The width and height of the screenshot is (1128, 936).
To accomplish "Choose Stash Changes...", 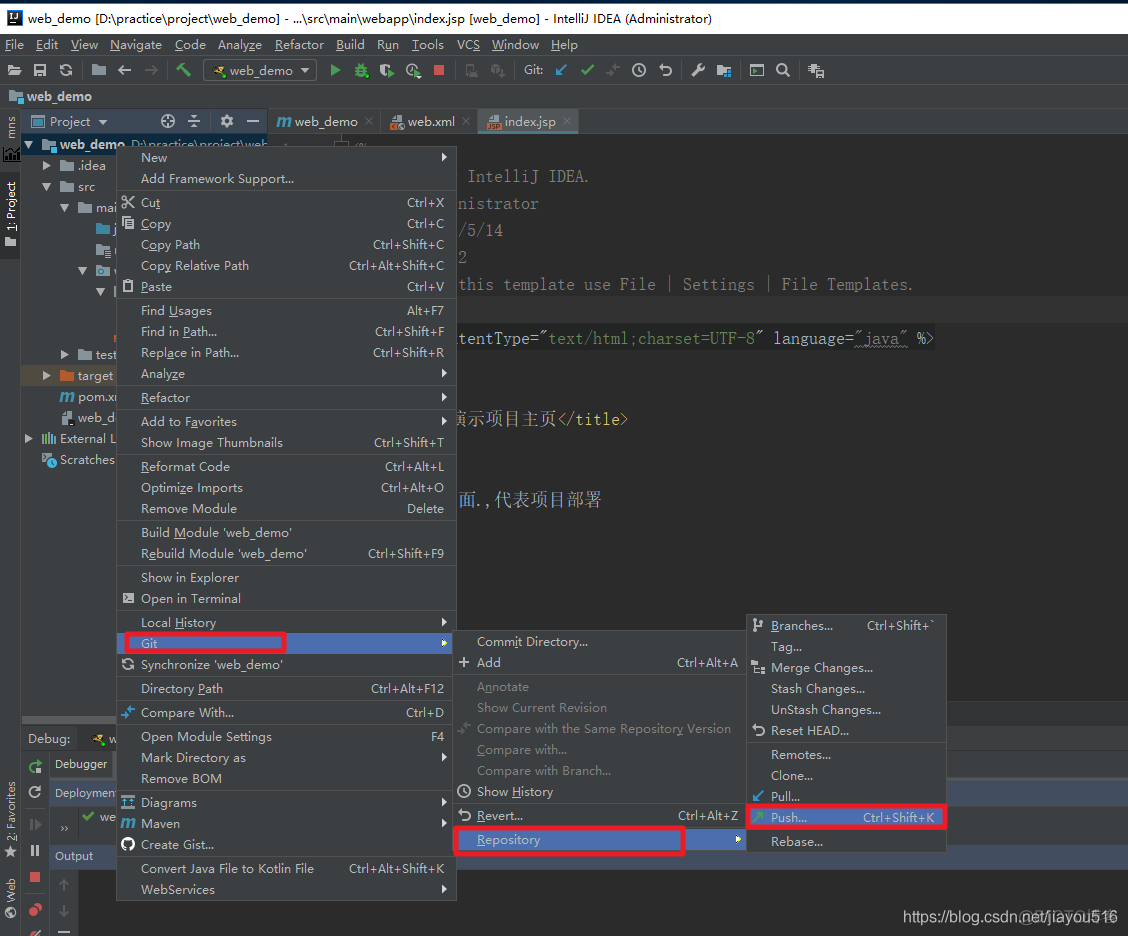I will pos(846,689).
